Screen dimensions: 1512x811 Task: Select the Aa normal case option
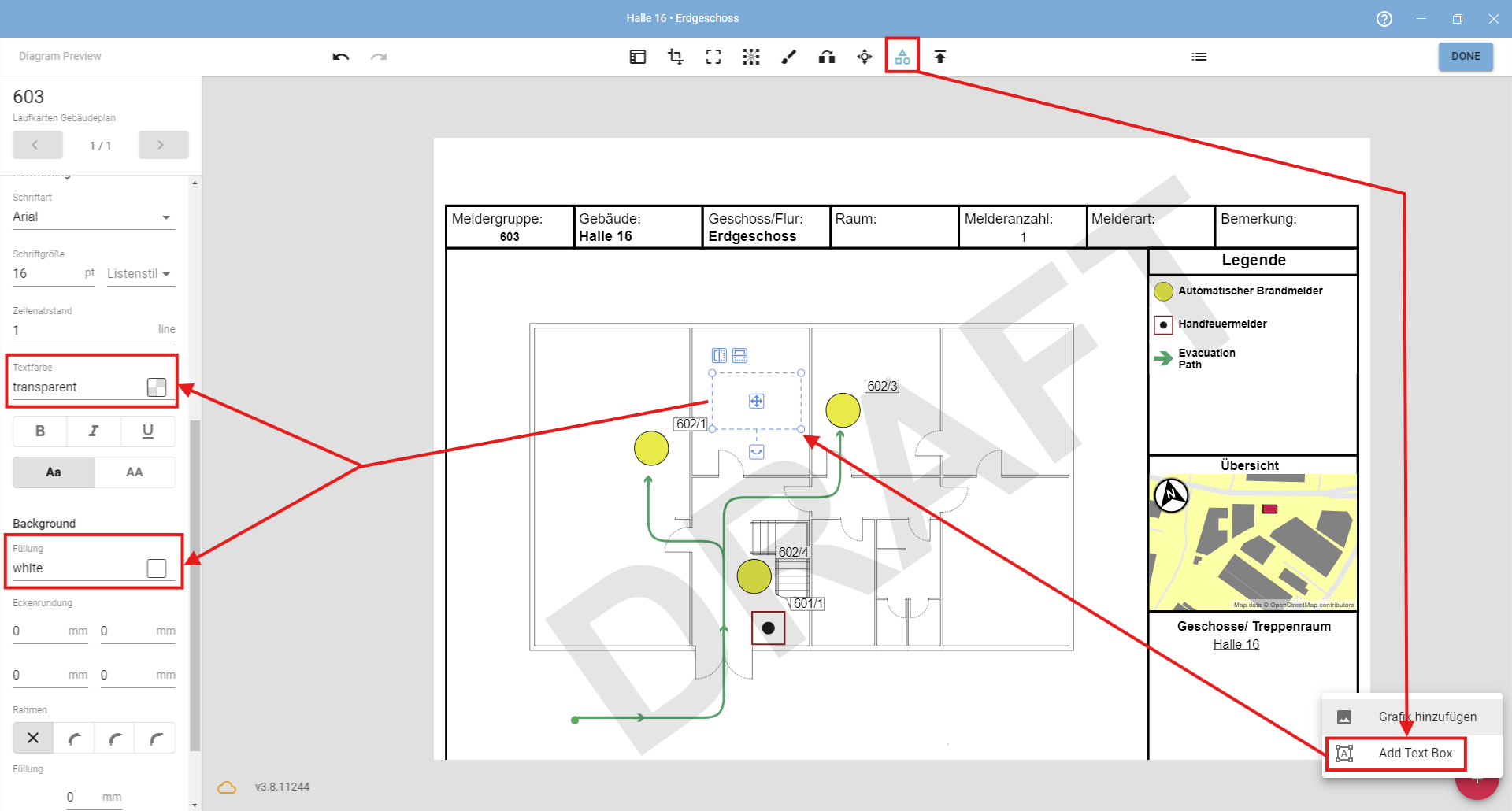pyautogui.click(x=54, y=472)
